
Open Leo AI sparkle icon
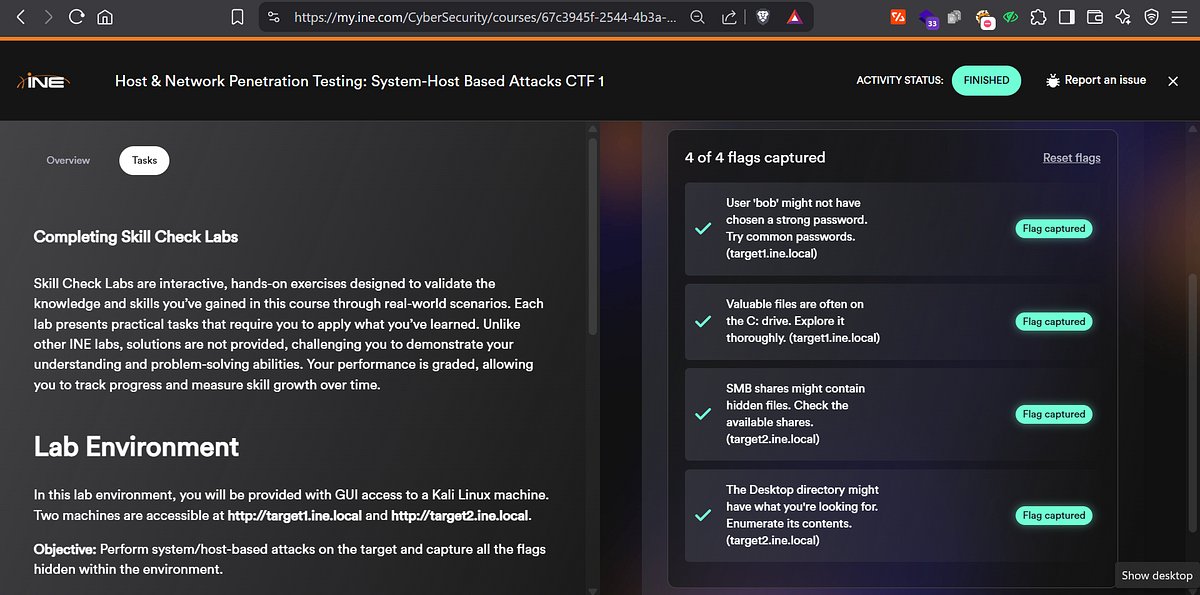[1123, 17]
